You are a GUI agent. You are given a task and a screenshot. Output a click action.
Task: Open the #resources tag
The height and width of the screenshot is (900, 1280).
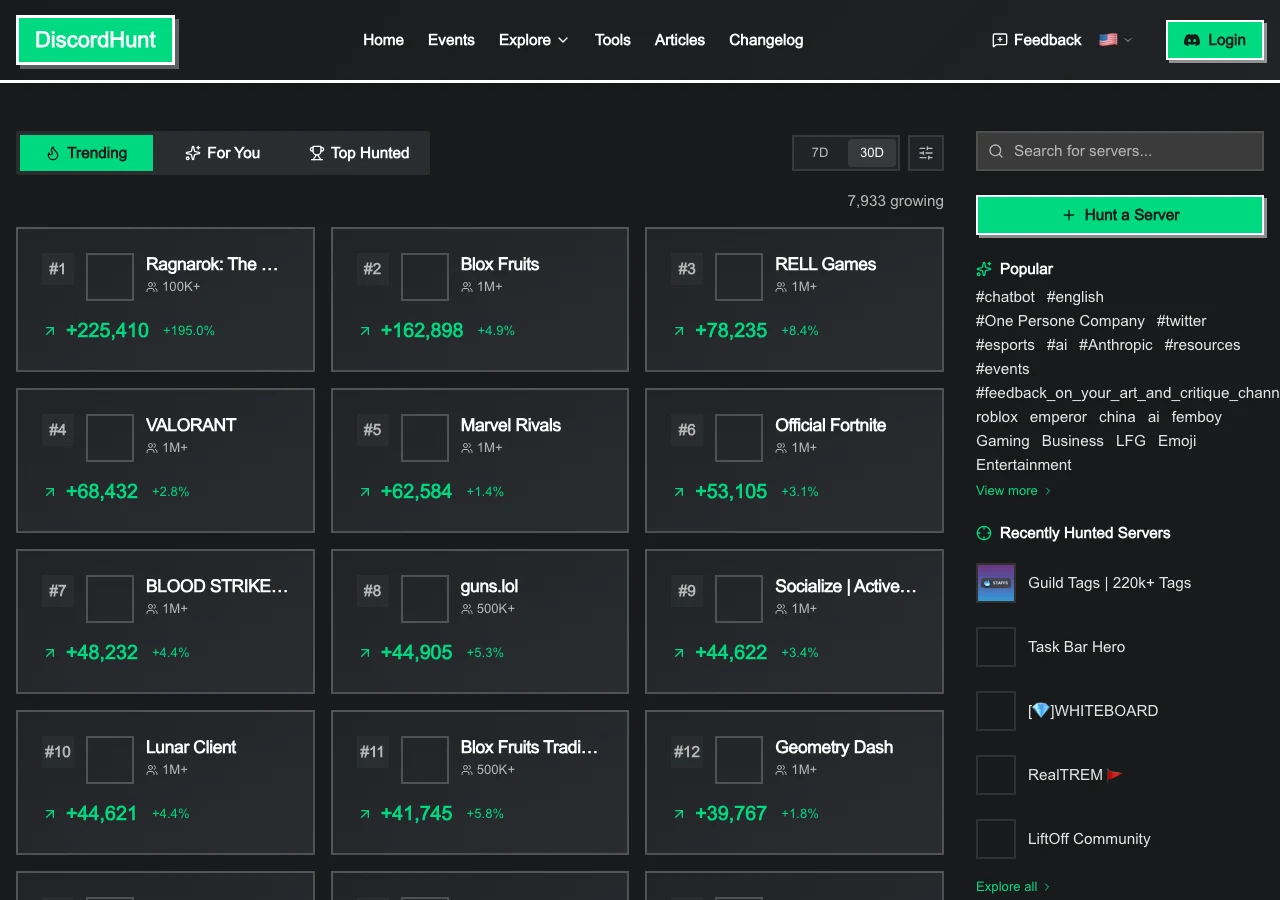pos(1202,345)
